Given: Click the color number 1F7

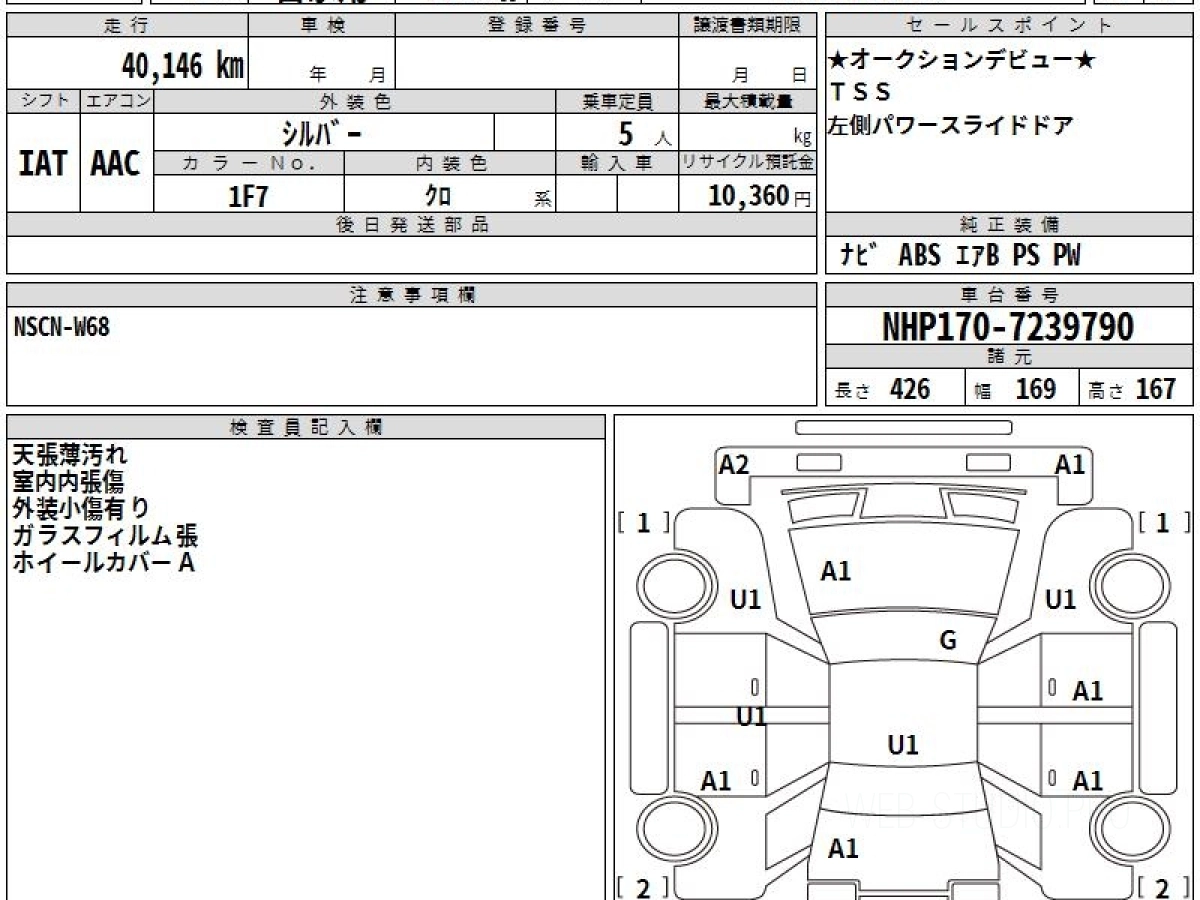Looking at the screenshot, I should tap(249, 196).
